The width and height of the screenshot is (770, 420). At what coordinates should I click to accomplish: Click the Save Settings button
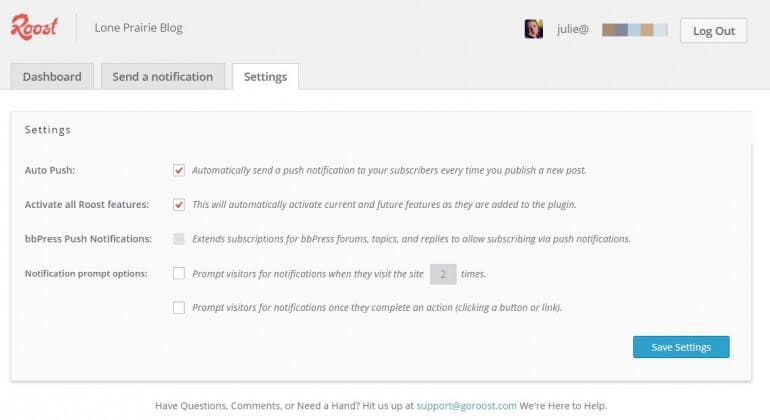[x=681, y=347]
